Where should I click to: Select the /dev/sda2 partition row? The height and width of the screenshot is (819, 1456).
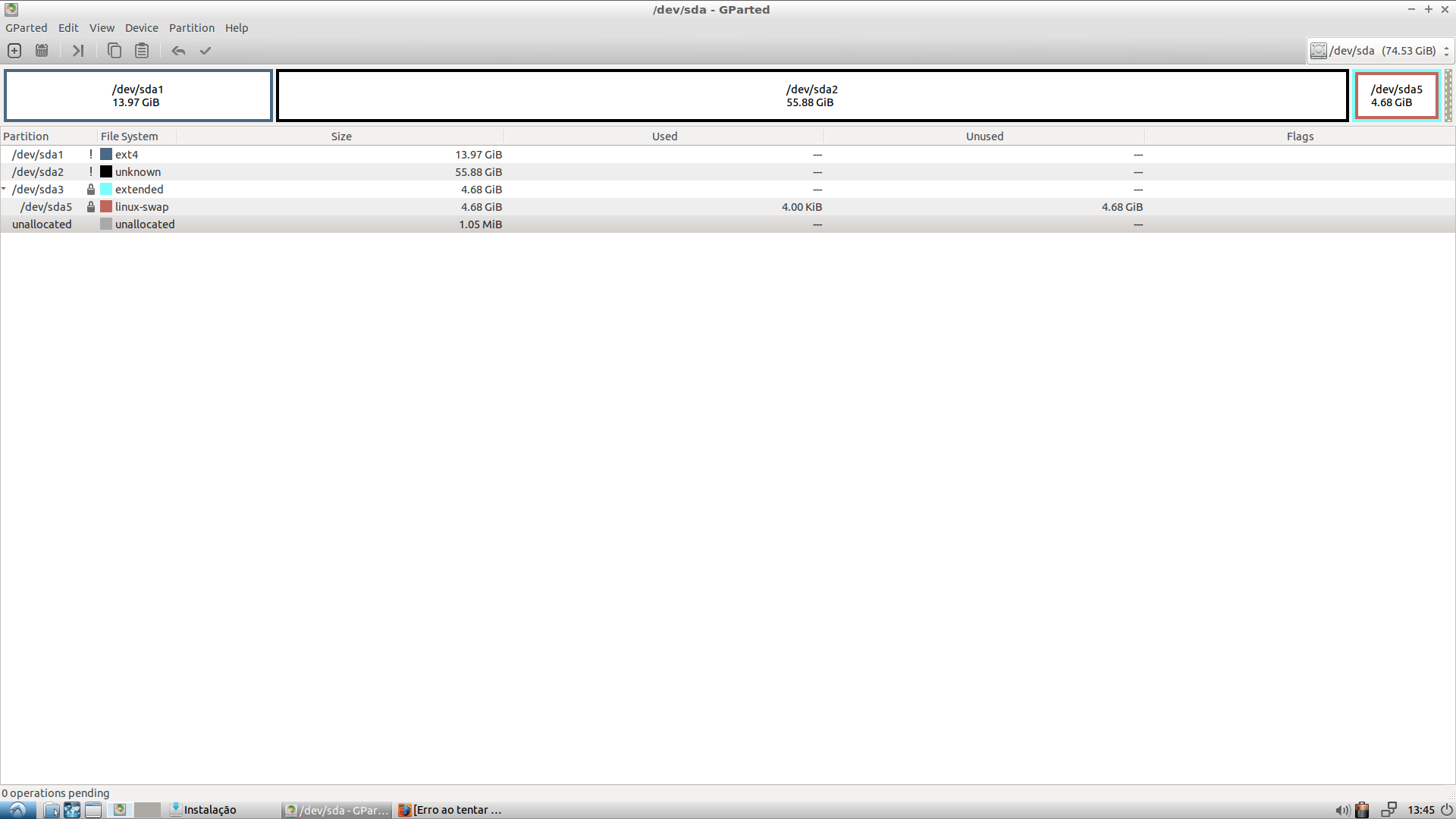click(728, 172)
